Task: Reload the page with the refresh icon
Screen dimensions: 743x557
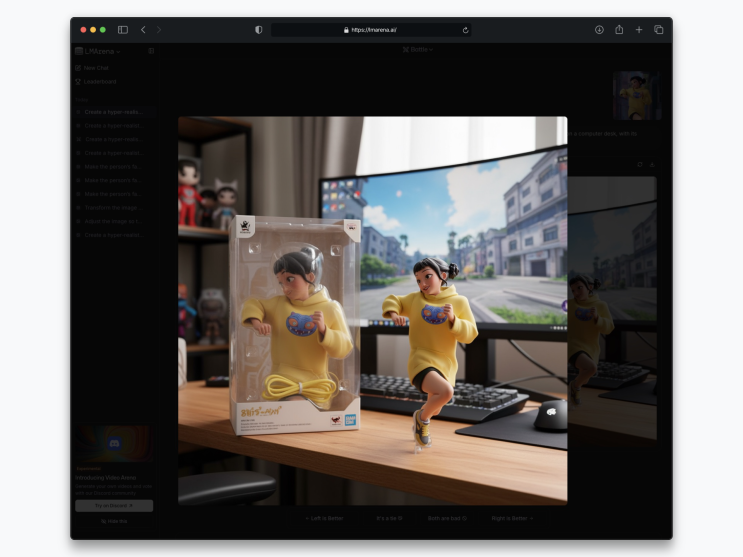Action: [x=465, y=30]
